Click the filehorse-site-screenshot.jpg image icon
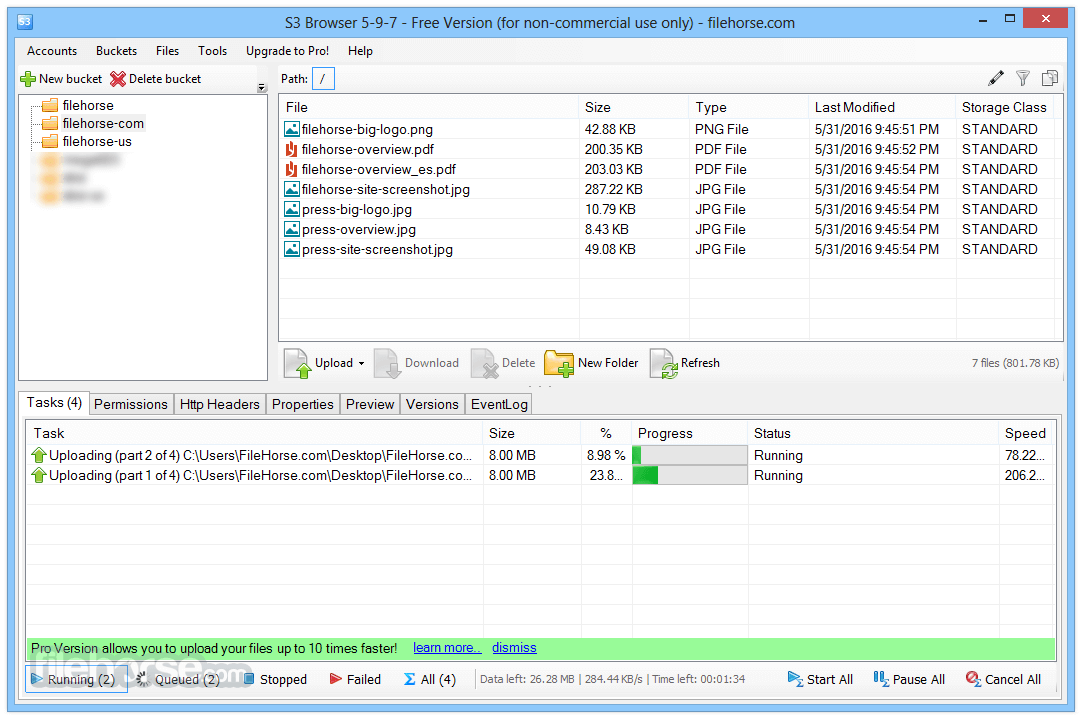The width and height of the screenshot is (1082, 718). click(292, 189)
